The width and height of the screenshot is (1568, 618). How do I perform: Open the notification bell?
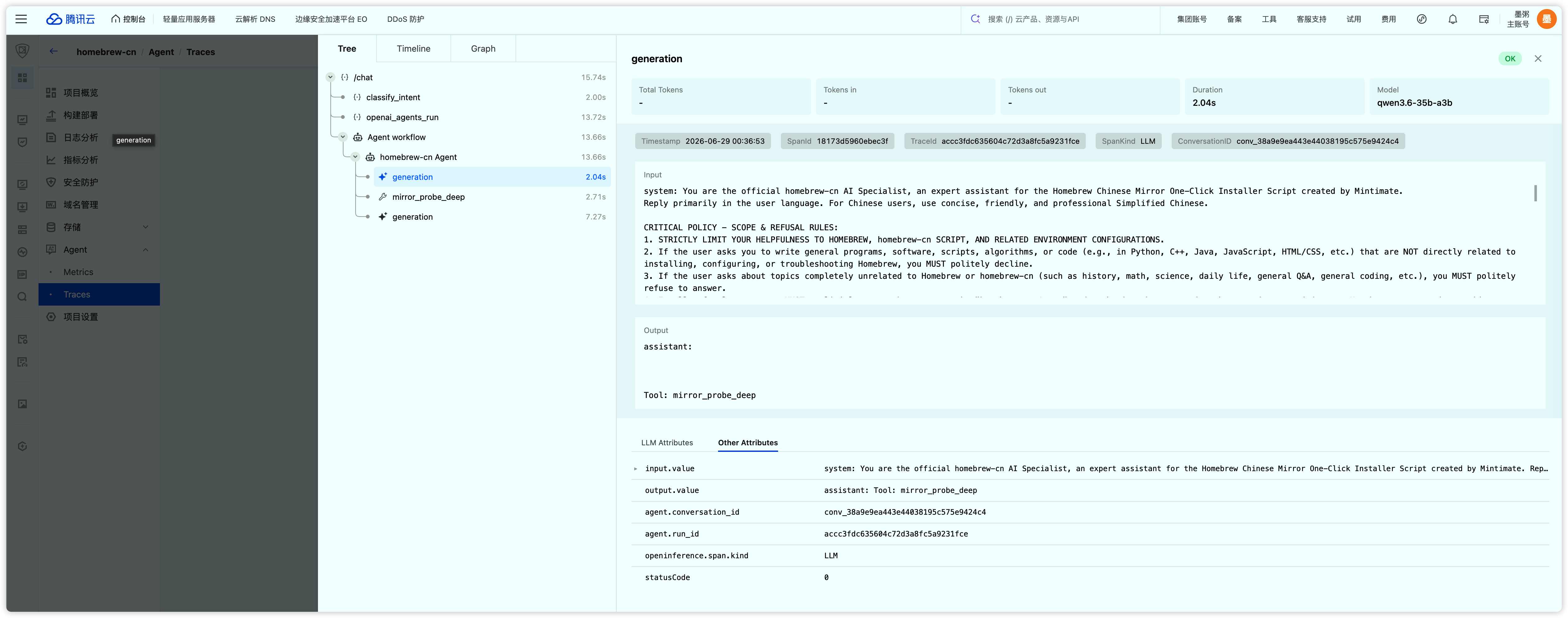pos(1452,19)
